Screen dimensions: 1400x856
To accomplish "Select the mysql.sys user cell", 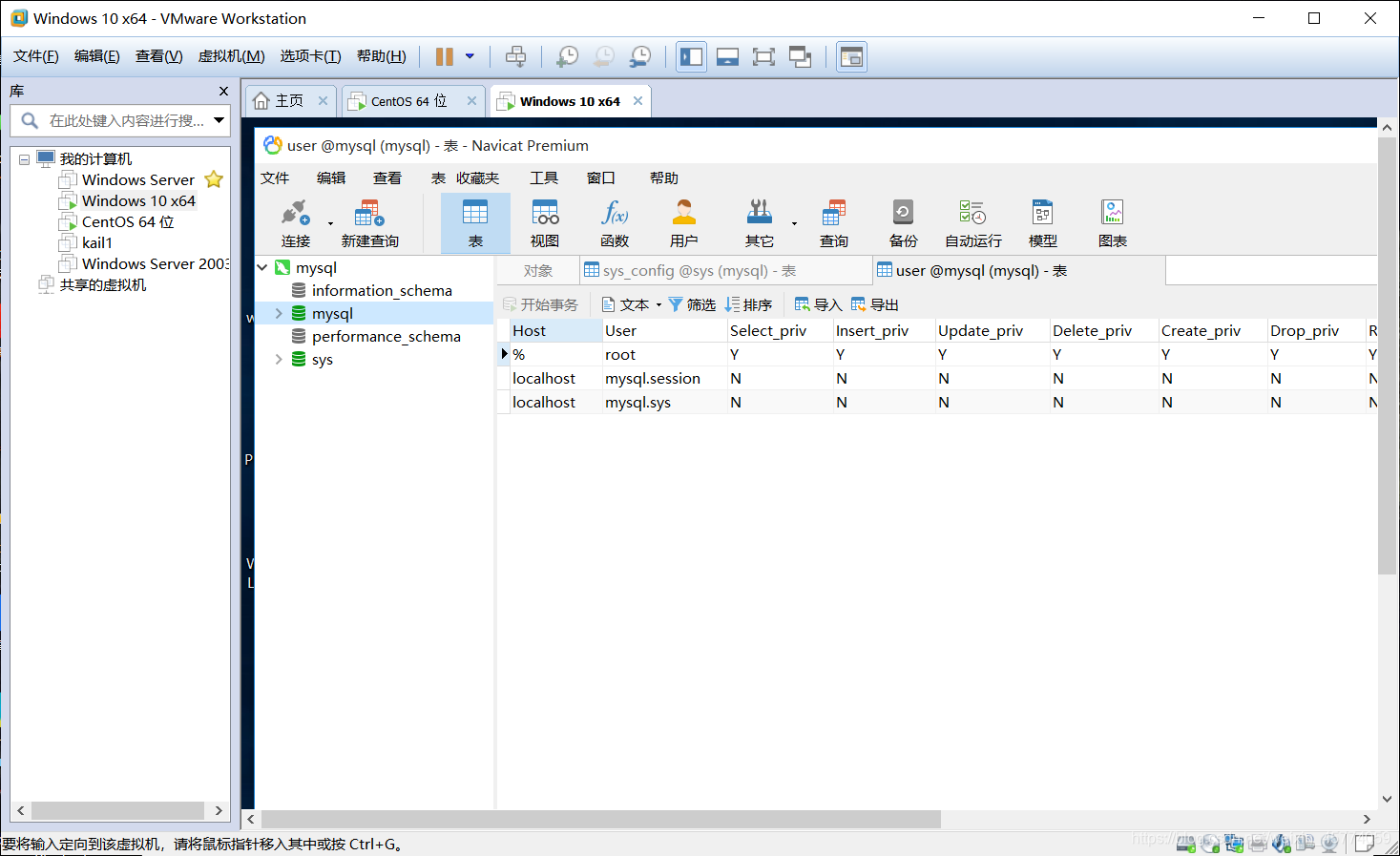I will [663, 402].
